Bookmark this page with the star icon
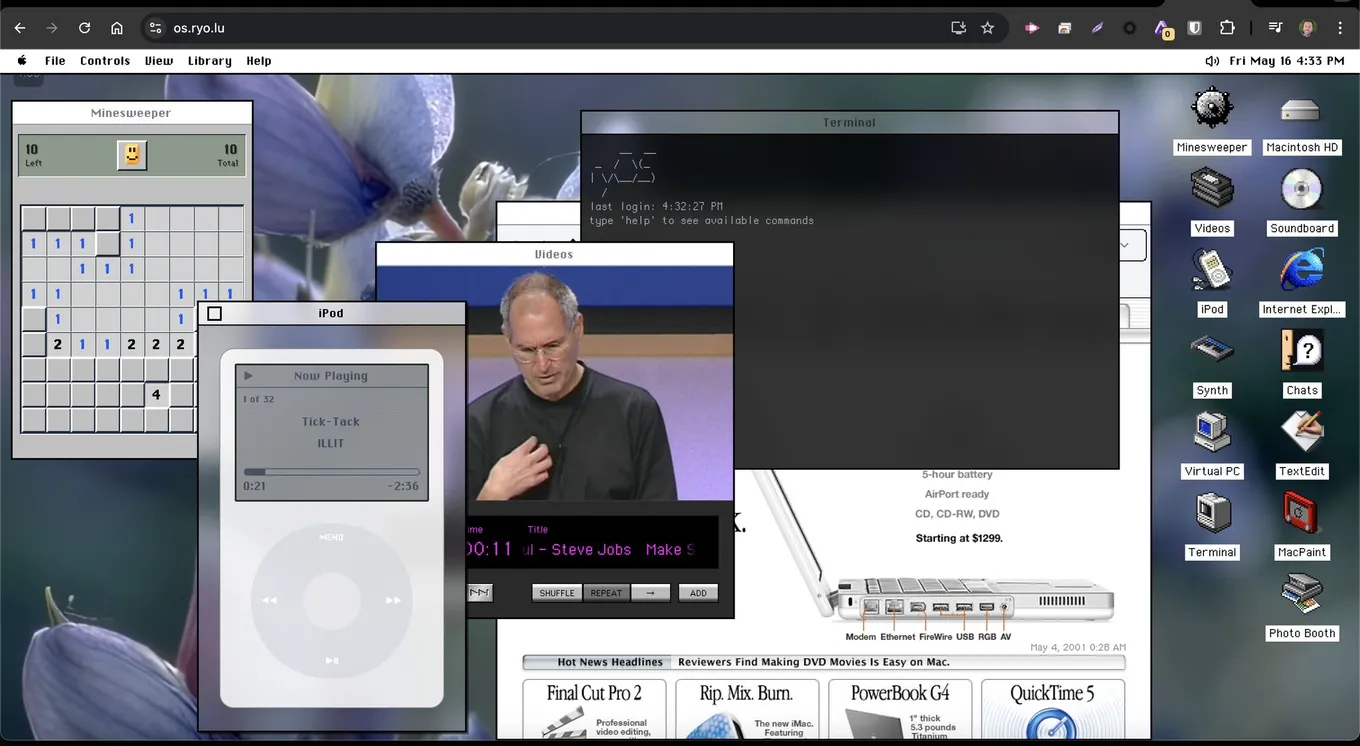 [x=988, y=28]
